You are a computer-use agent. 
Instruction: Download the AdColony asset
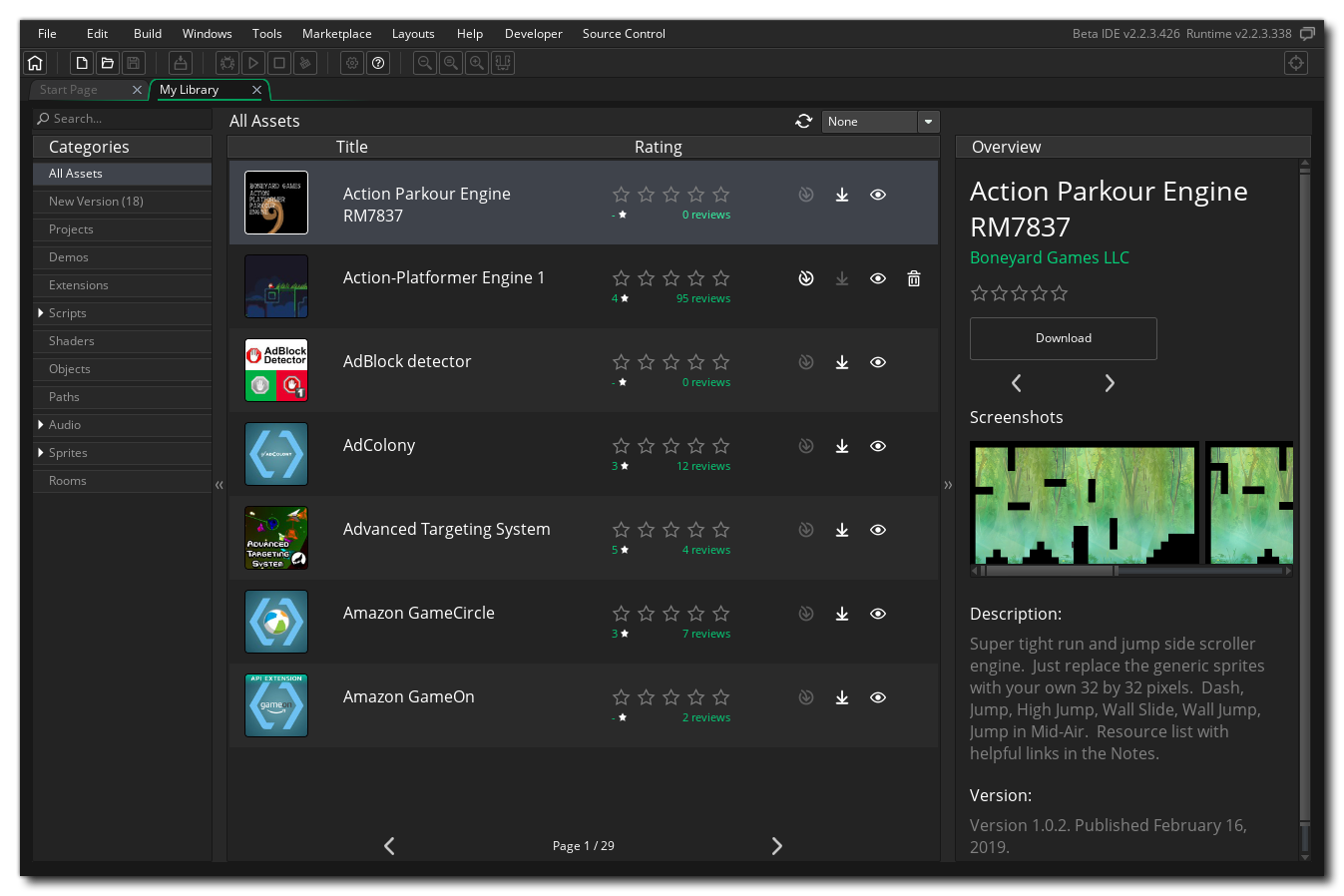pyautogui.click(x=842, y=446)
